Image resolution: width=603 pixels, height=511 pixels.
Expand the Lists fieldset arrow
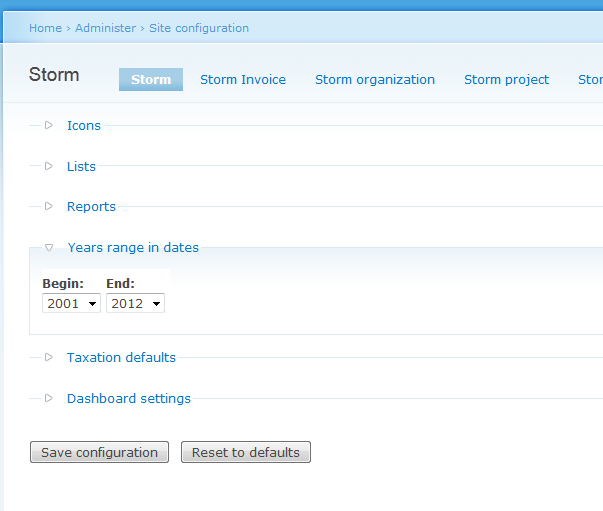48,166
